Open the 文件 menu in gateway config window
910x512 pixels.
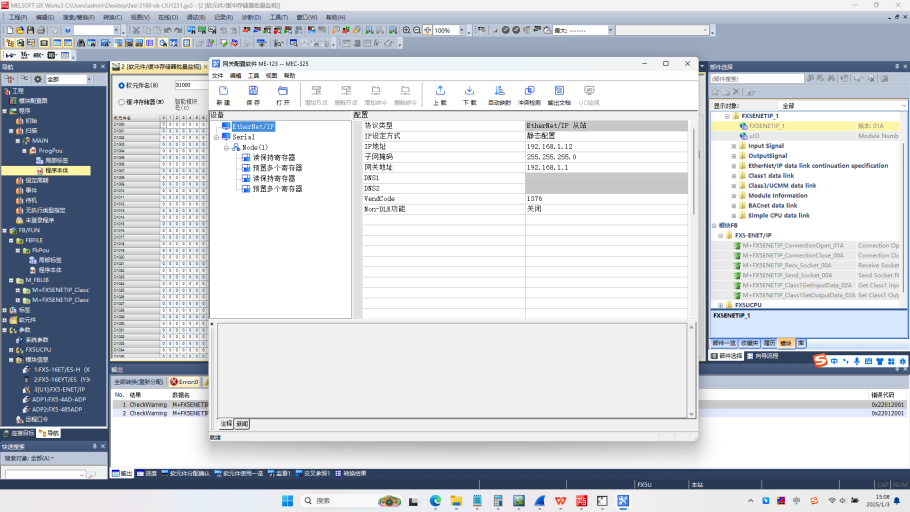(218, 75)
